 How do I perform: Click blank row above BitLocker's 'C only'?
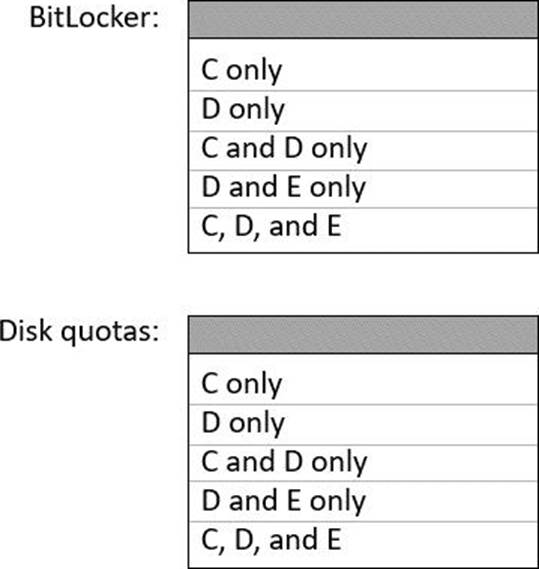(363, 44)
